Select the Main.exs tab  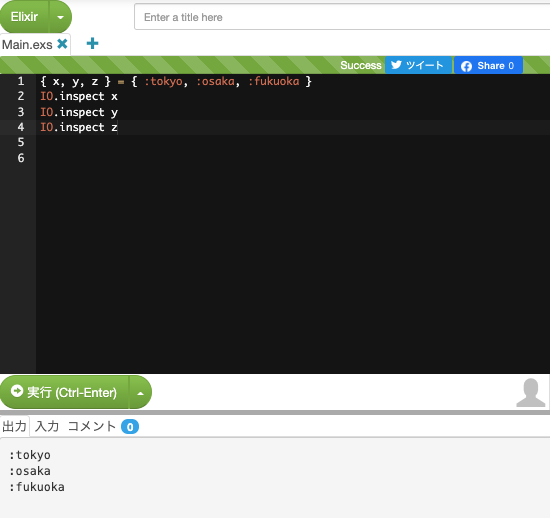(27, 45)
